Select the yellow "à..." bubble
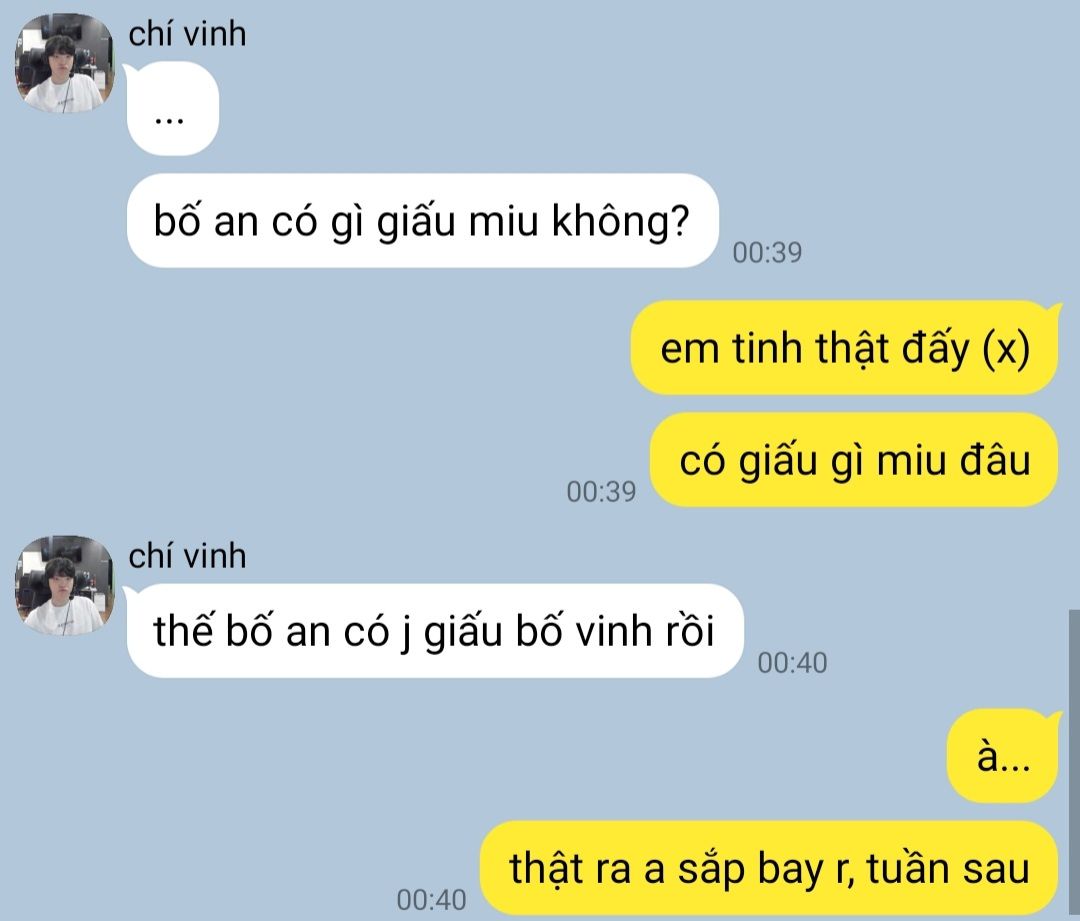This screenshot has height=921, width=1080. (1003, 756)
